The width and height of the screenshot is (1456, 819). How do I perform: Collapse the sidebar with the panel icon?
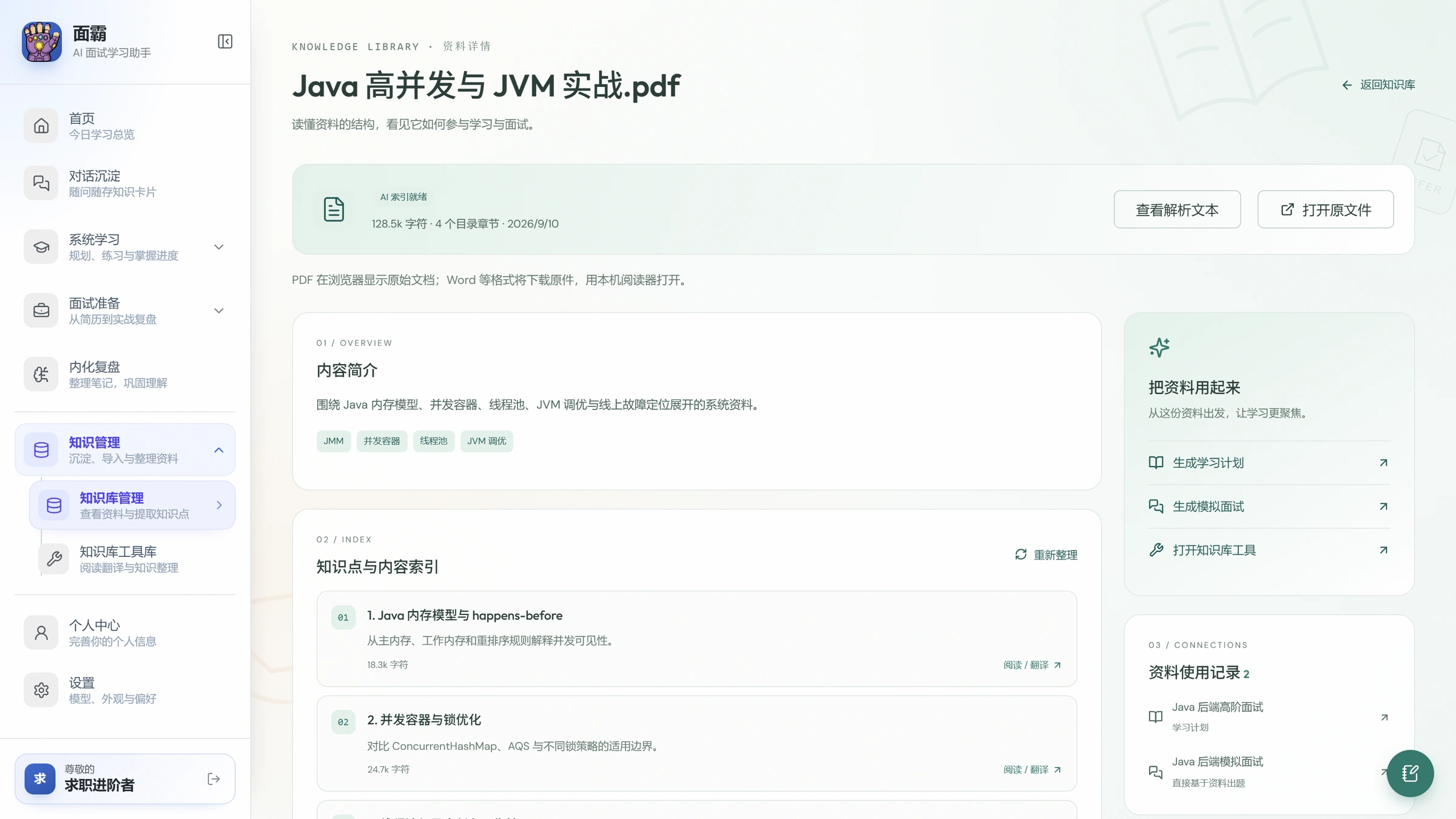[225, 41]
